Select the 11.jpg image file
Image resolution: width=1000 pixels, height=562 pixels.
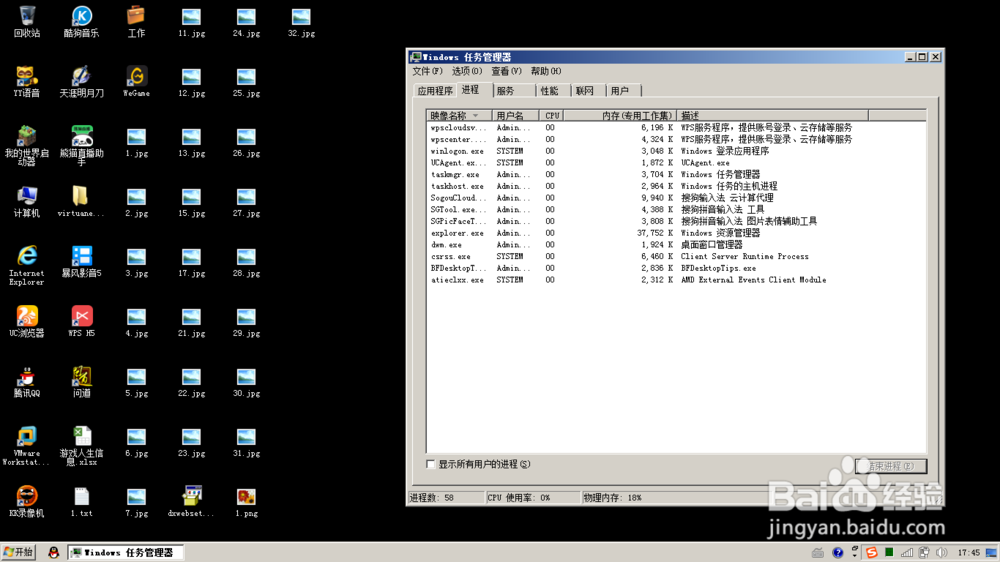click(191, 22)
